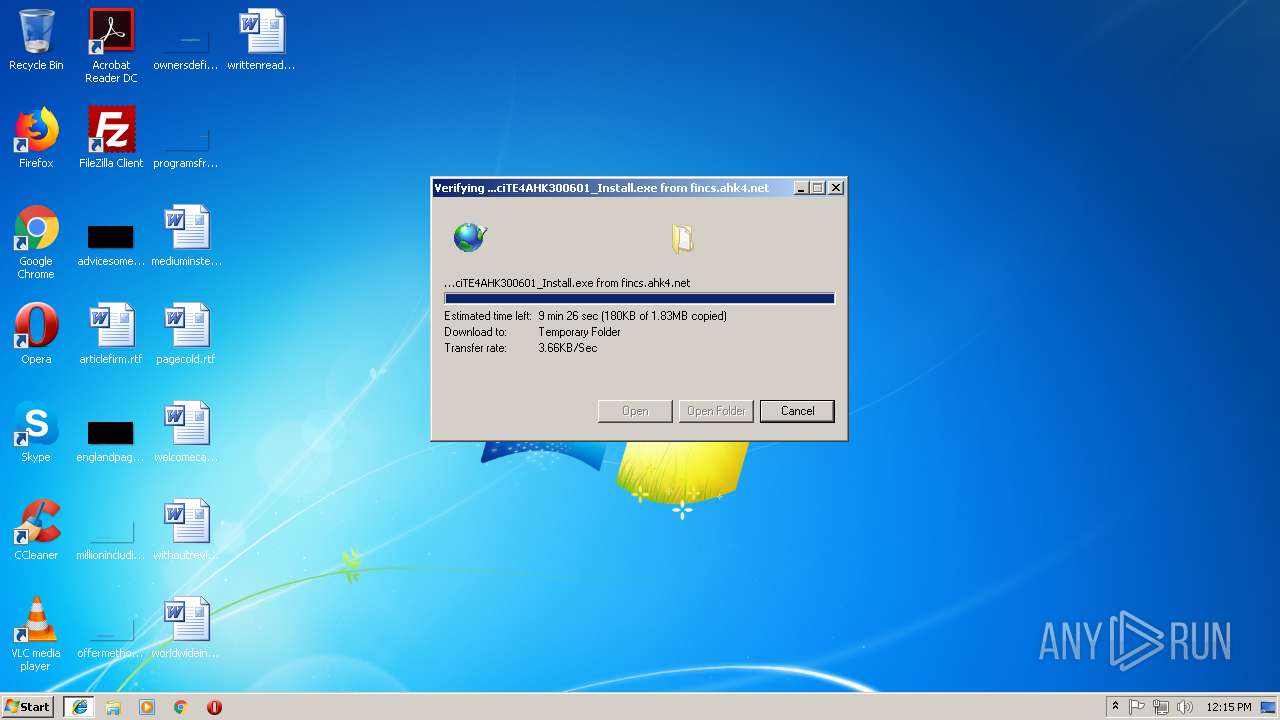The width and height of the screenshot is (1280, 720).
Task: Click Internet Explorer in the taskbar
Action: (79, 707)
